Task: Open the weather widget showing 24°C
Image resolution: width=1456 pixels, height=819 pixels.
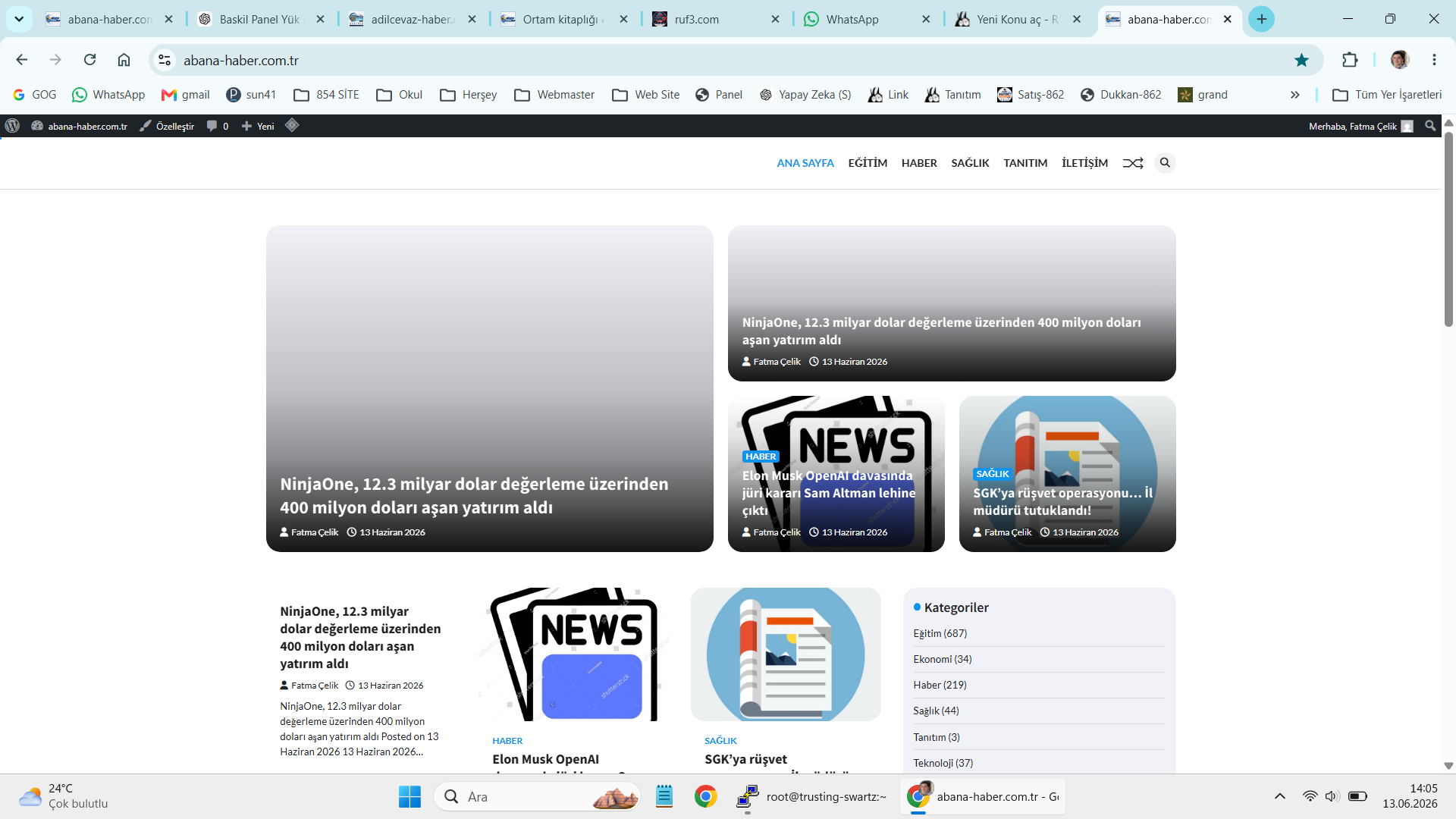Action: click(64, 796)
